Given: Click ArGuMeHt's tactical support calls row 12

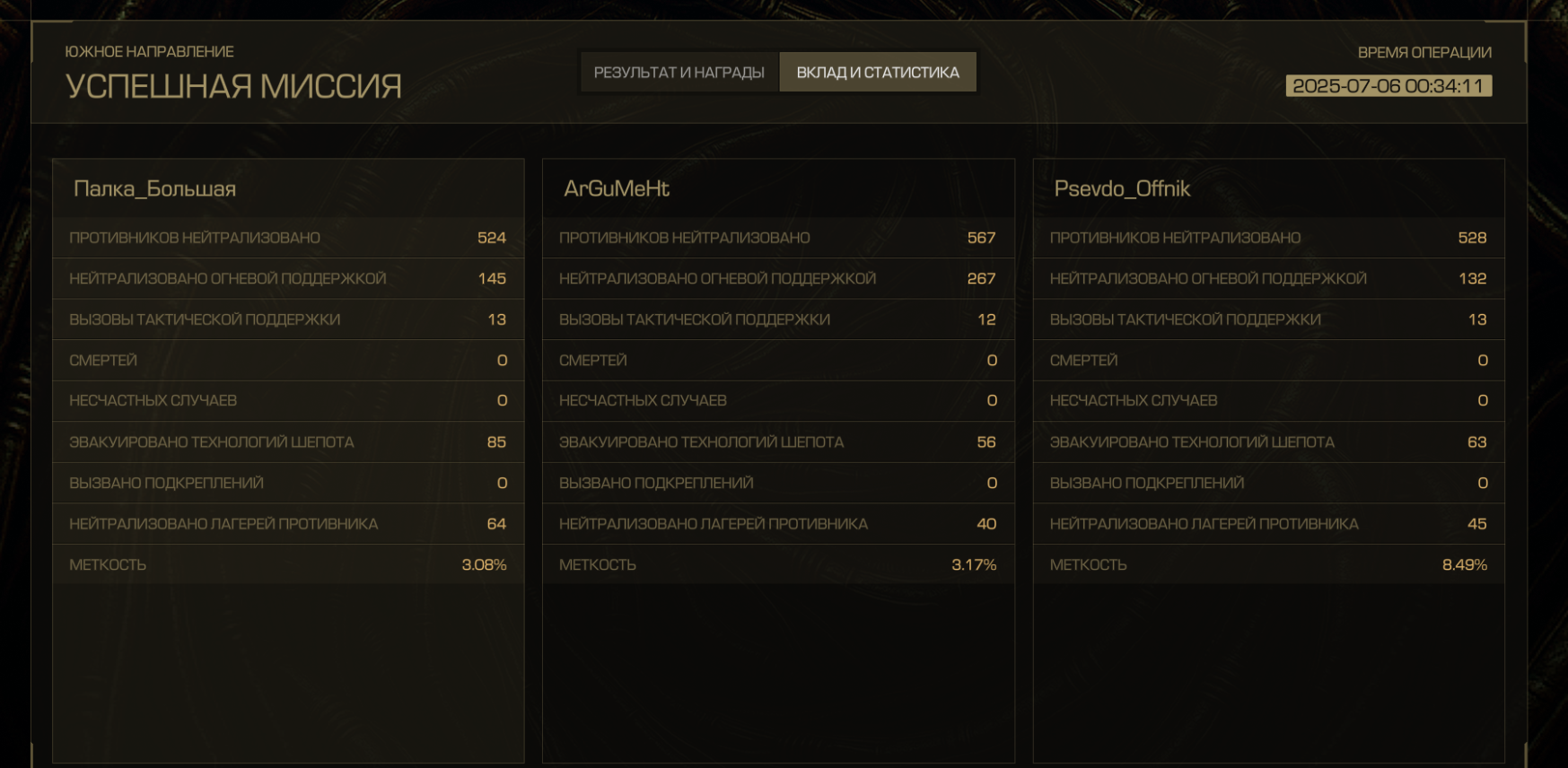Looking at the screenshot, I should click(x=778, y=319).
